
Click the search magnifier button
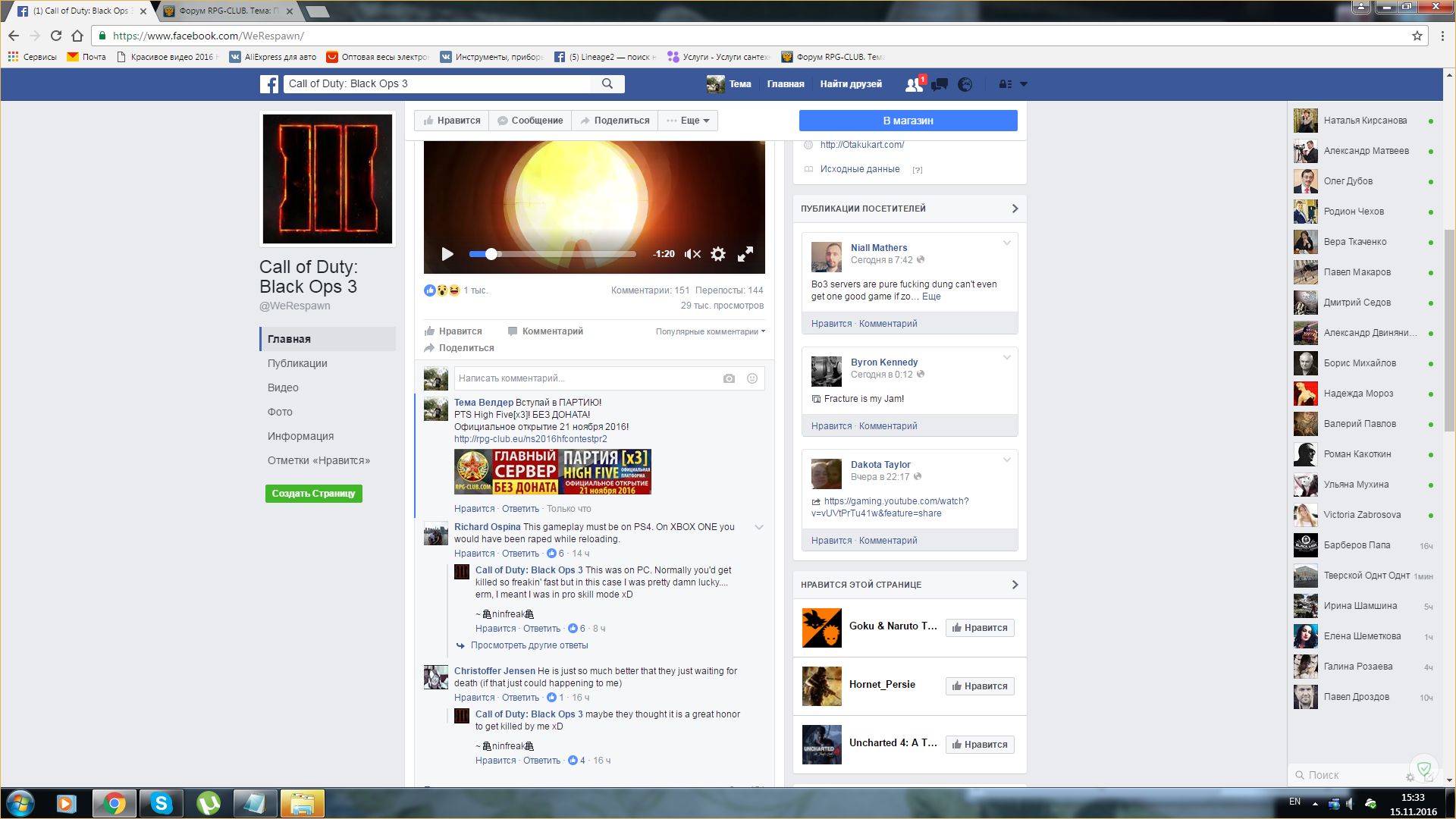pos(607,84)
